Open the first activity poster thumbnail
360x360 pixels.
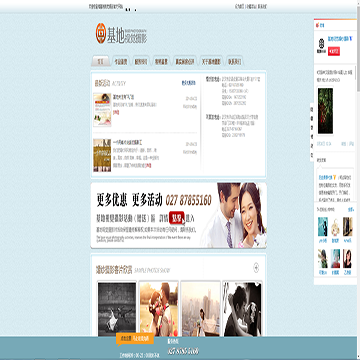pyautogui.click(x=102, y=110)
